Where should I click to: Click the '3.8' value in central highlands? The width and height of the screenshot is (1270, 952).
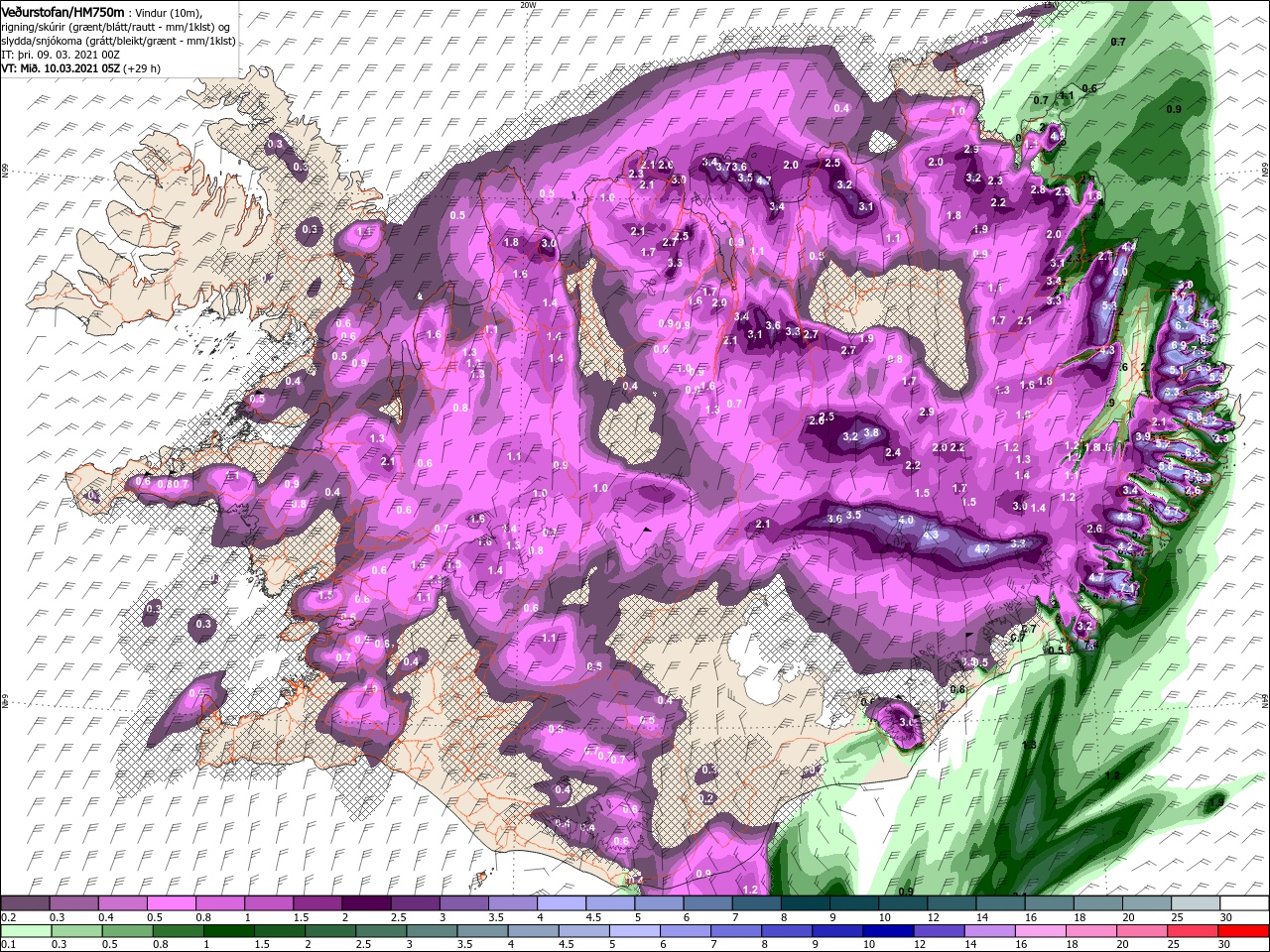pyautogui.click(x=871, y=432)
